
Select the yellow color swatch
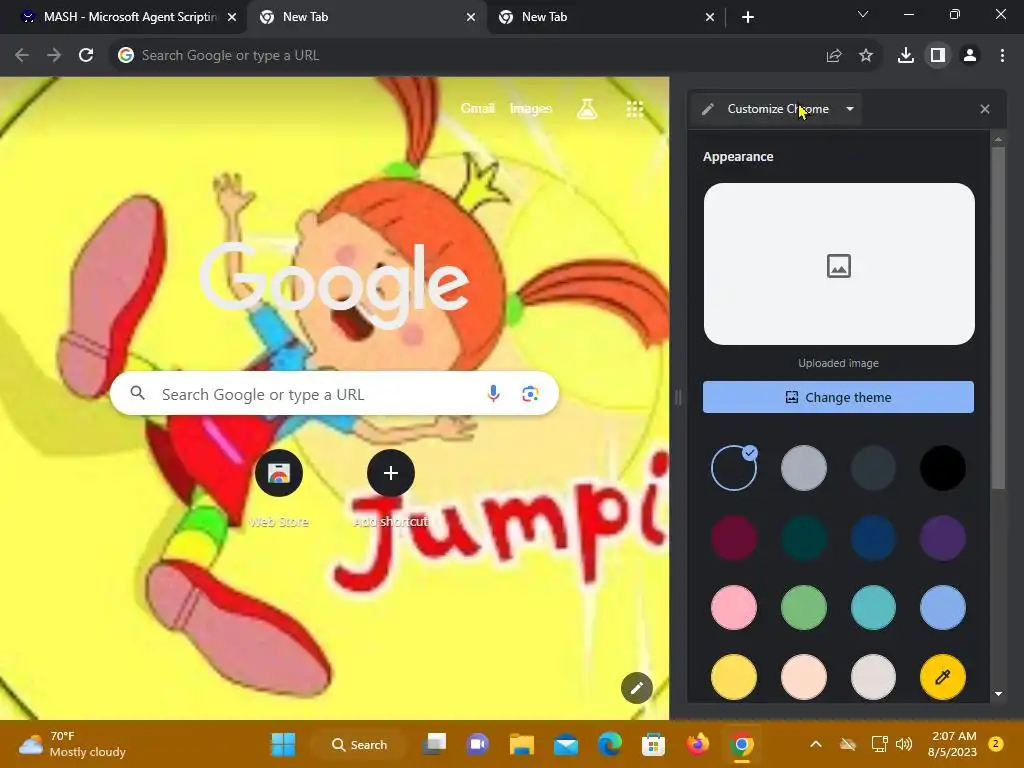pyautogui.click(x=734, y=677)
